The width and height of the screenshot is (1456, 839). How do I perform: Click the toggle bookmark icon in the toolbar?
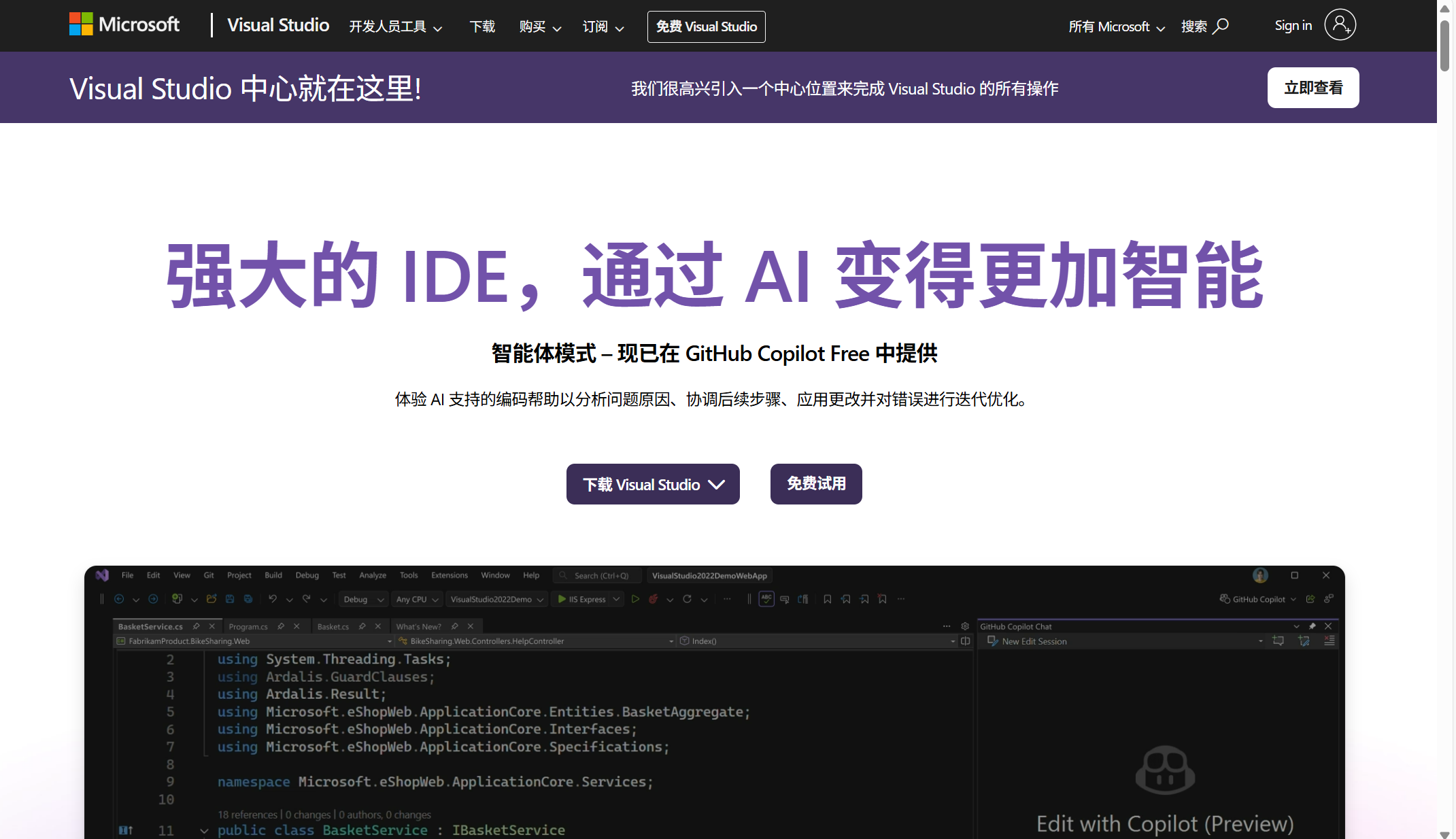(828, 599)
